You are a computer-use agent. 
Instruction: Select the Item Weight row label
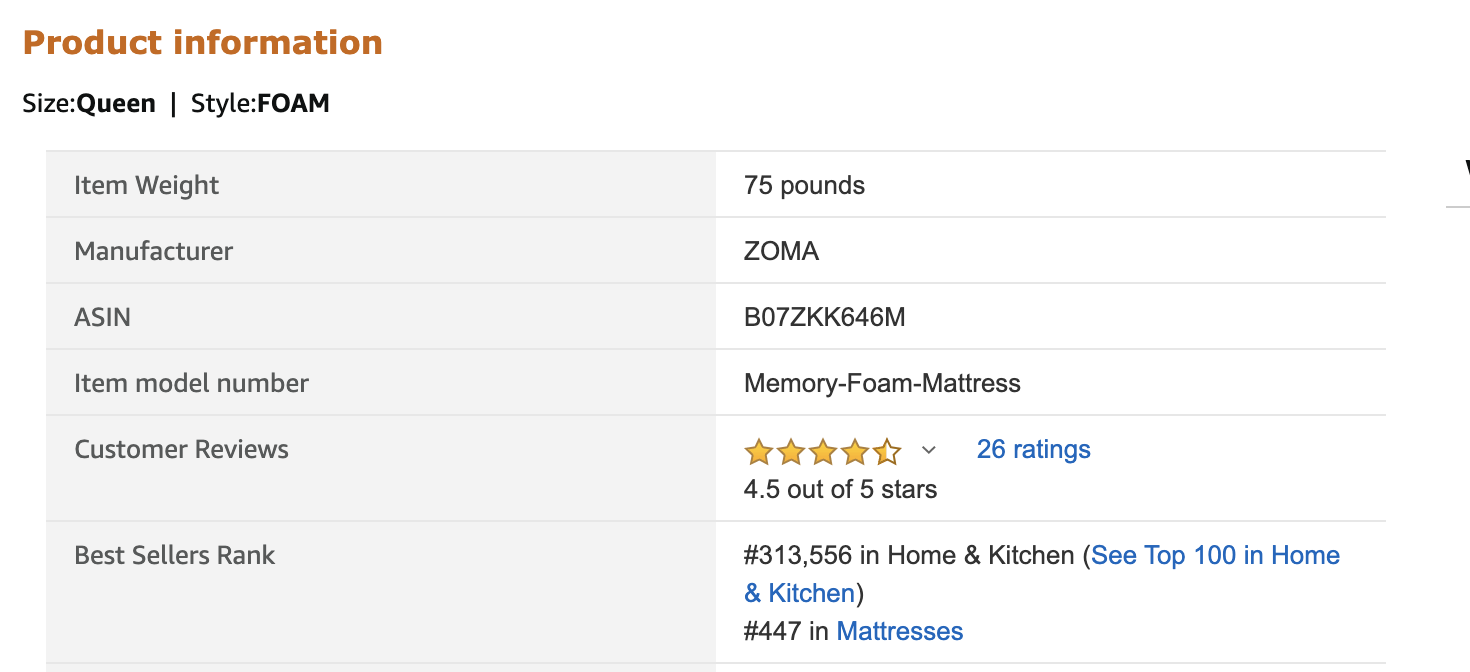(x=146, y=185)
